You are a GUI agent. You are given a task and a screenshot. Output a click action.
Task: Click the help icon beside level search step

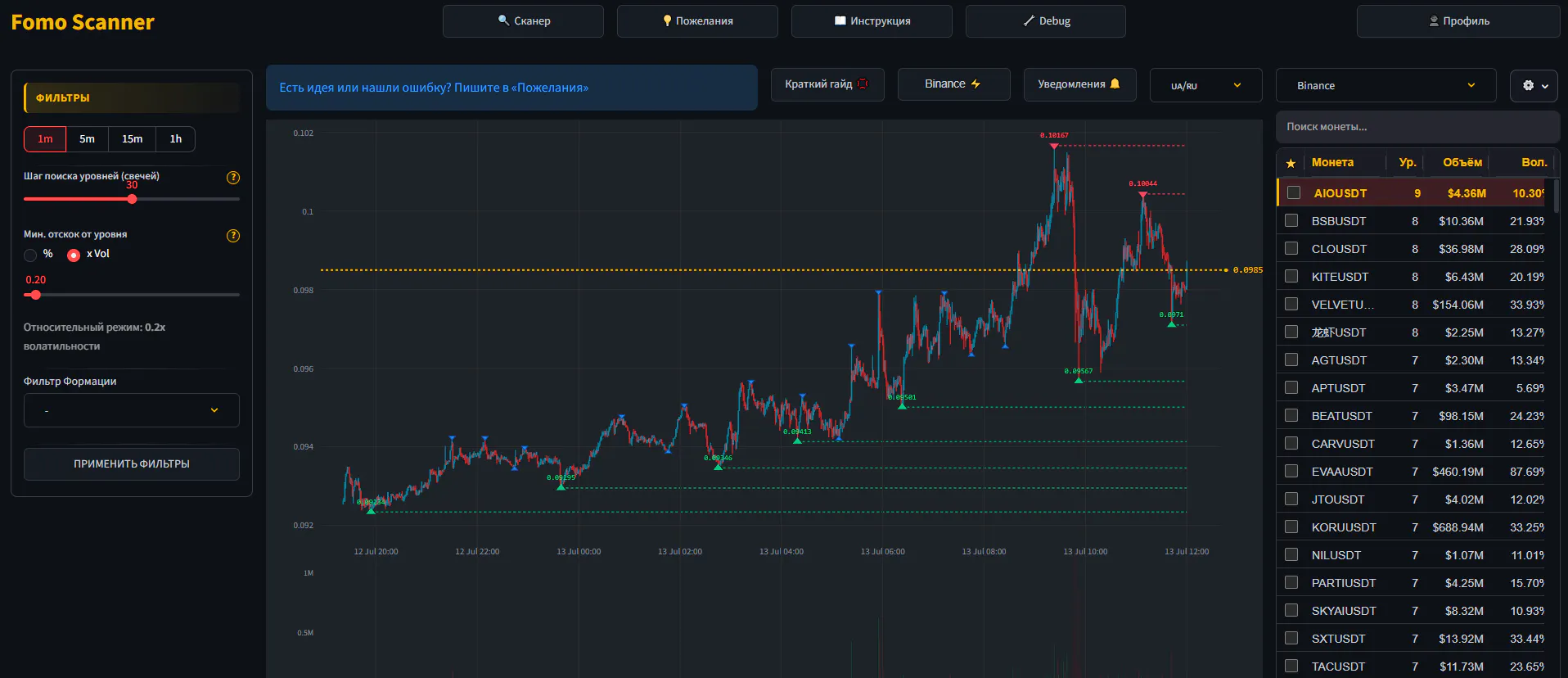pos(233,178)
